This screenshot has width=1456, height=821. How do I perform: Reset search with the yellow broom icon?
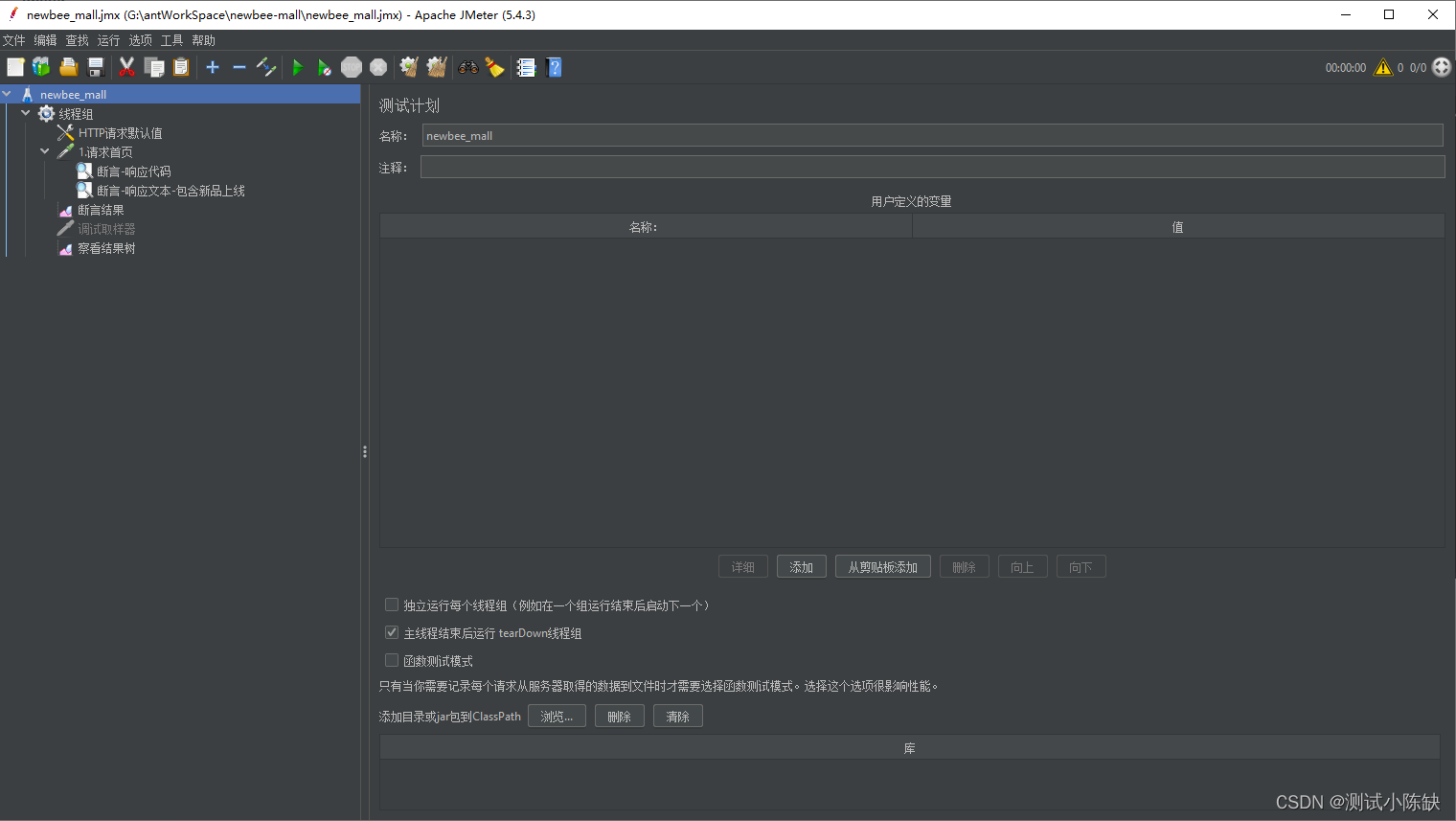coord(494,67)
